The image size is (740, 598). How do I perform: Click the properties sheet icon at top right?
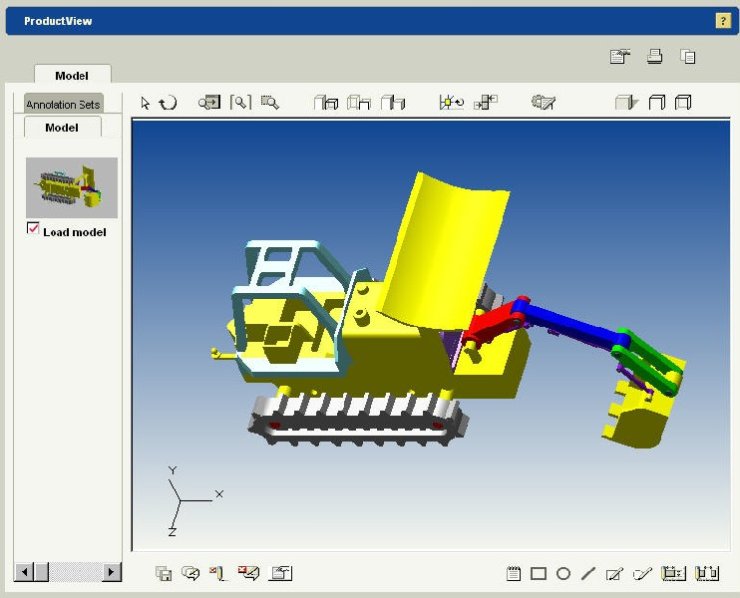click(620, 57)
